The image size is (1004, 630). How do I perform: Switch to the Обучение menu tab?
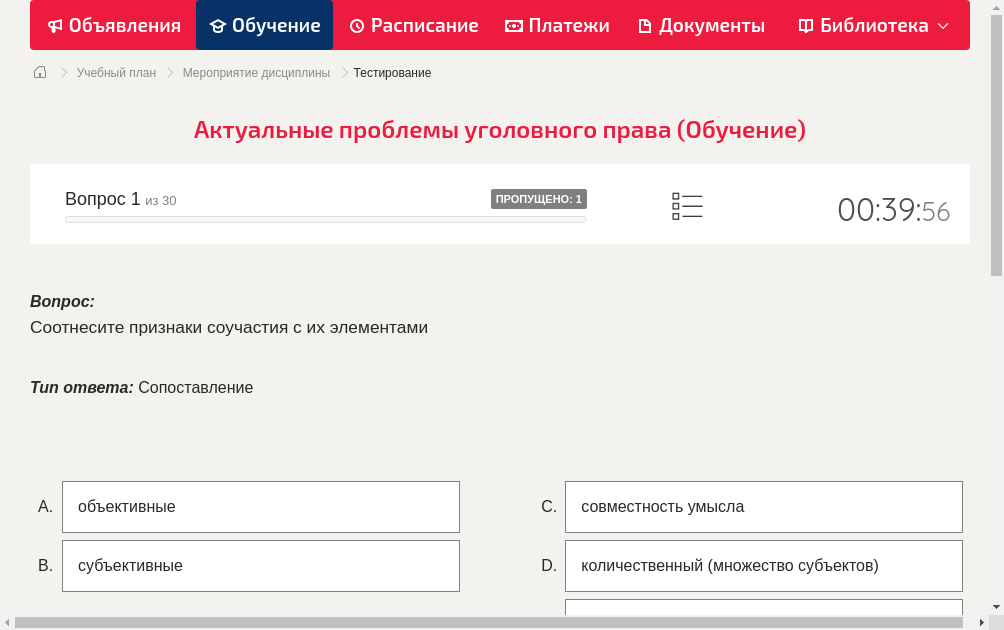(x=264, y=25)
